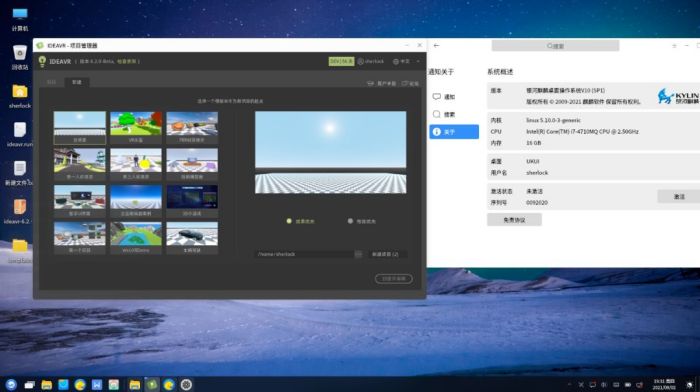Click the search box in settings window
The width and height of the screenshot is (700, 392).
[x=555, y=46]
